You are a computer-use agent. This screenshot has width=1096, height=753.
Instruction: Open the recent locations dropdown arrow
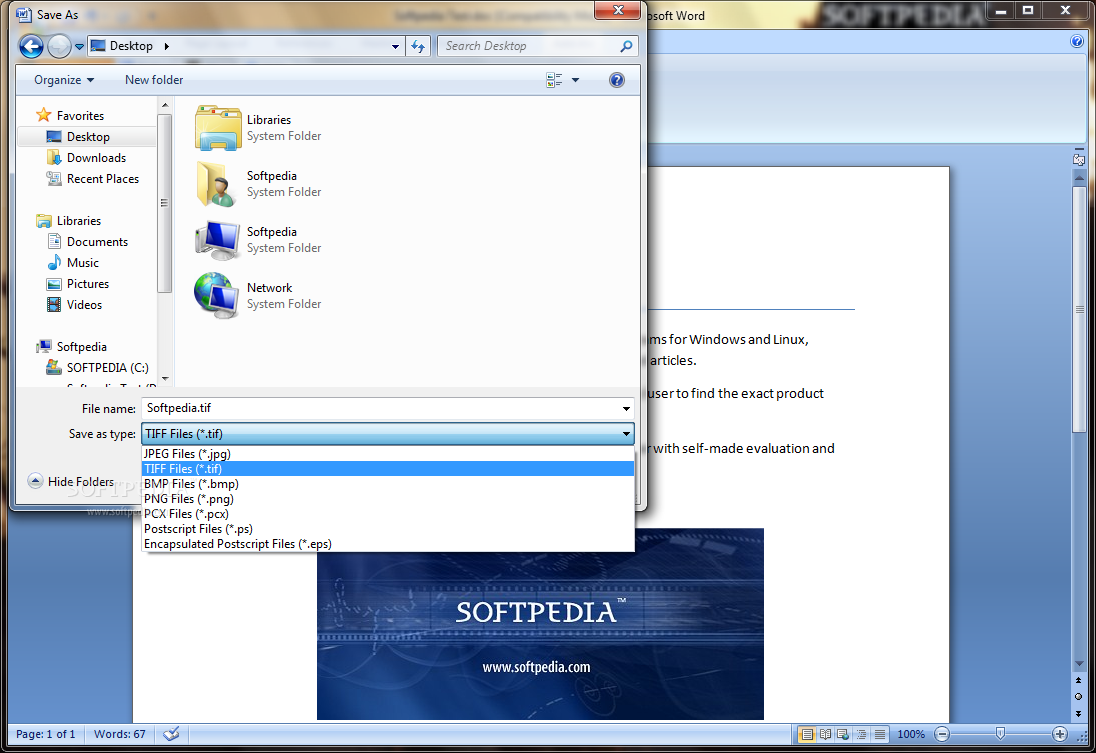[x=79, y=47]
